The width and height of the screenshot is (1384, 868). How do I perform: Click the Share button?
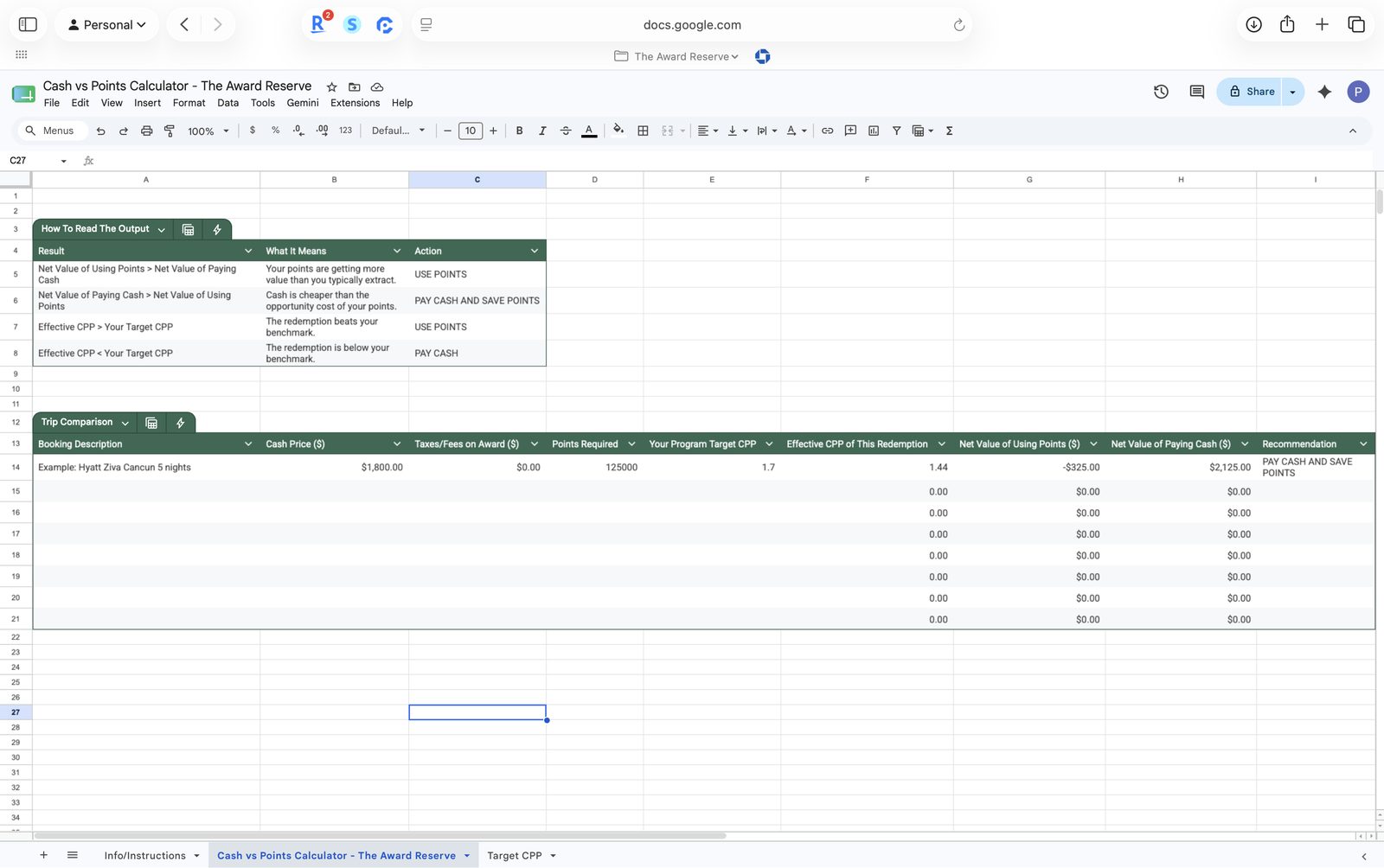pos(1251,92)
